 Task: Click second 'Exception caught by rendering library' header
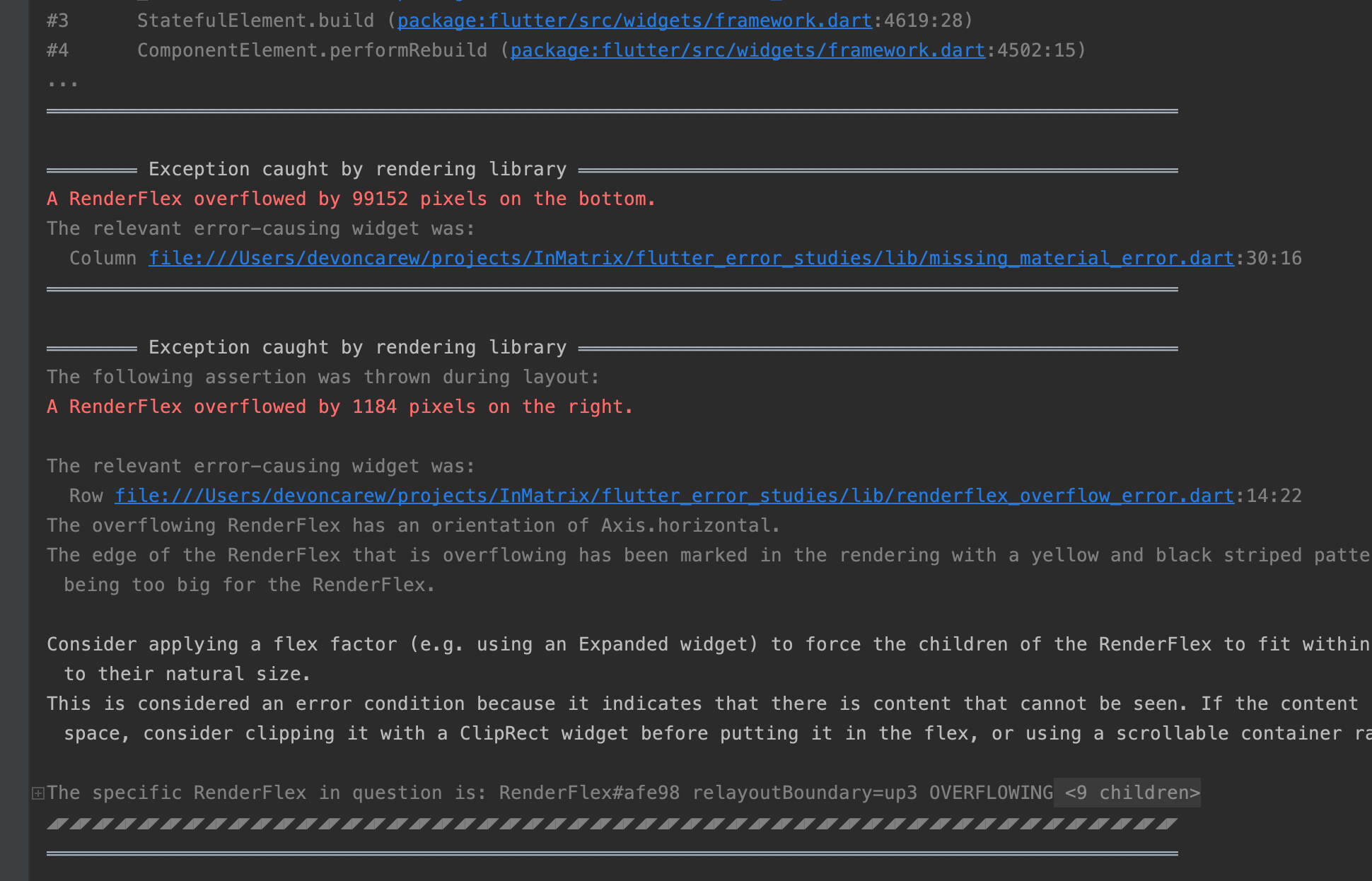point(357,348)
